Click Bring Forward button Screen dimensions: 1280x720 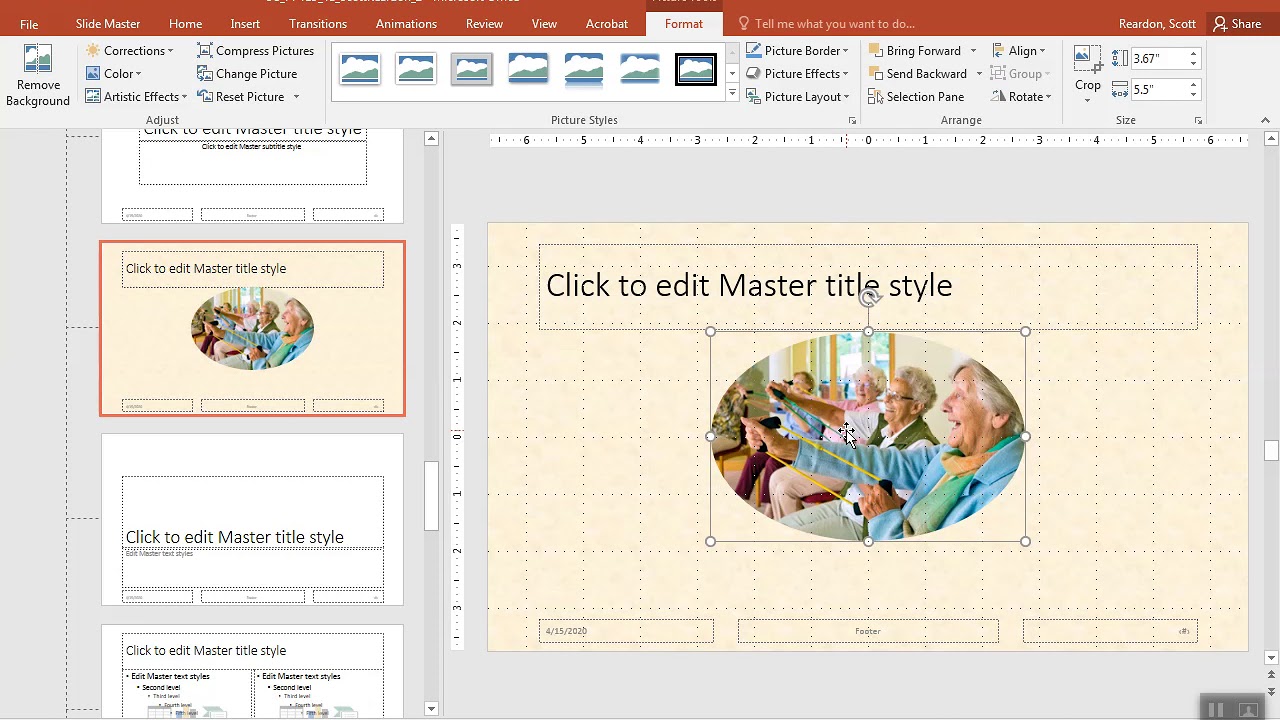pyautogui.click(x=914, y=51)
